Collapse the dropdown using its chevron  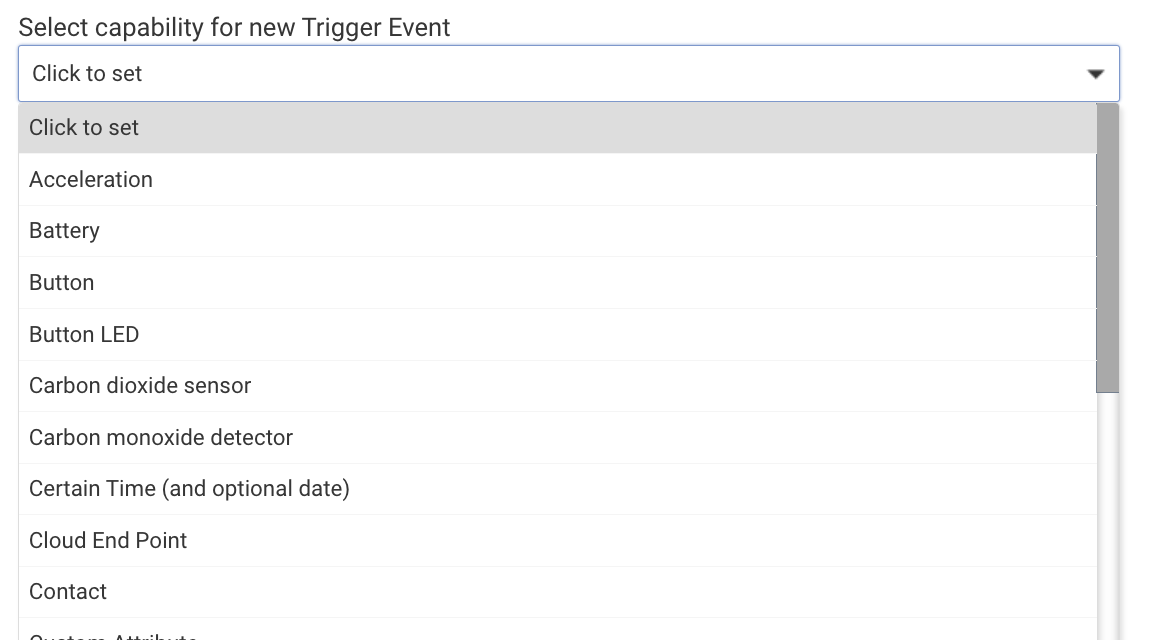point(1096,73)
